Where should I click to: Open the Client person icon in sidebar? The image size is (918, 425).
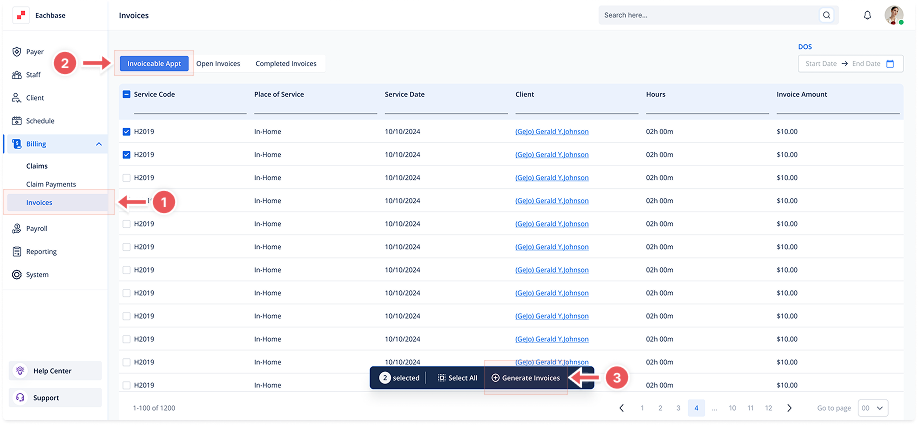(x=17, y=98)
